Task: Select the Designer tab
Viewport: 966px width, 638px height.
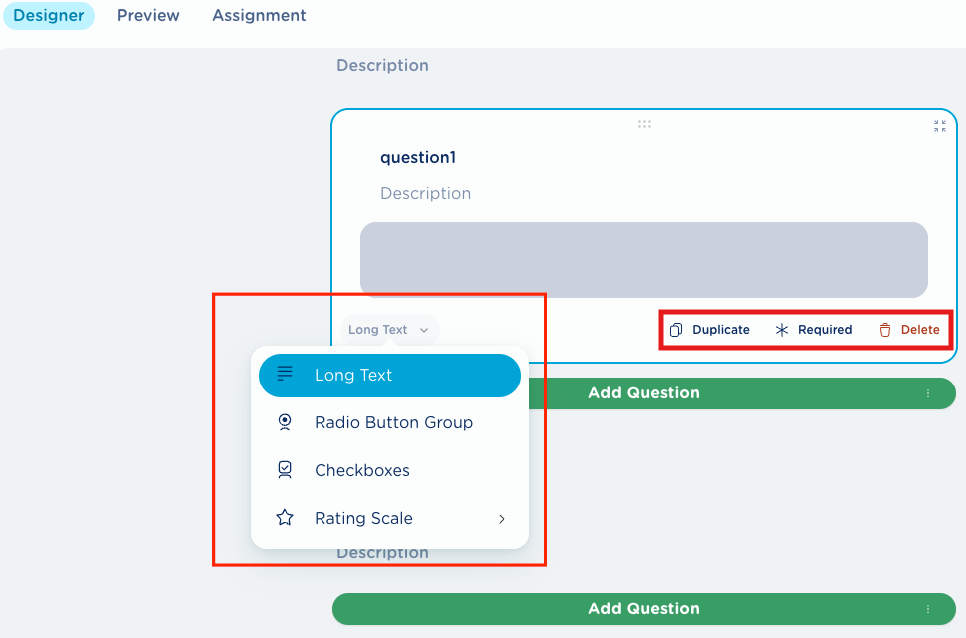Action: (x=48, y=16)
